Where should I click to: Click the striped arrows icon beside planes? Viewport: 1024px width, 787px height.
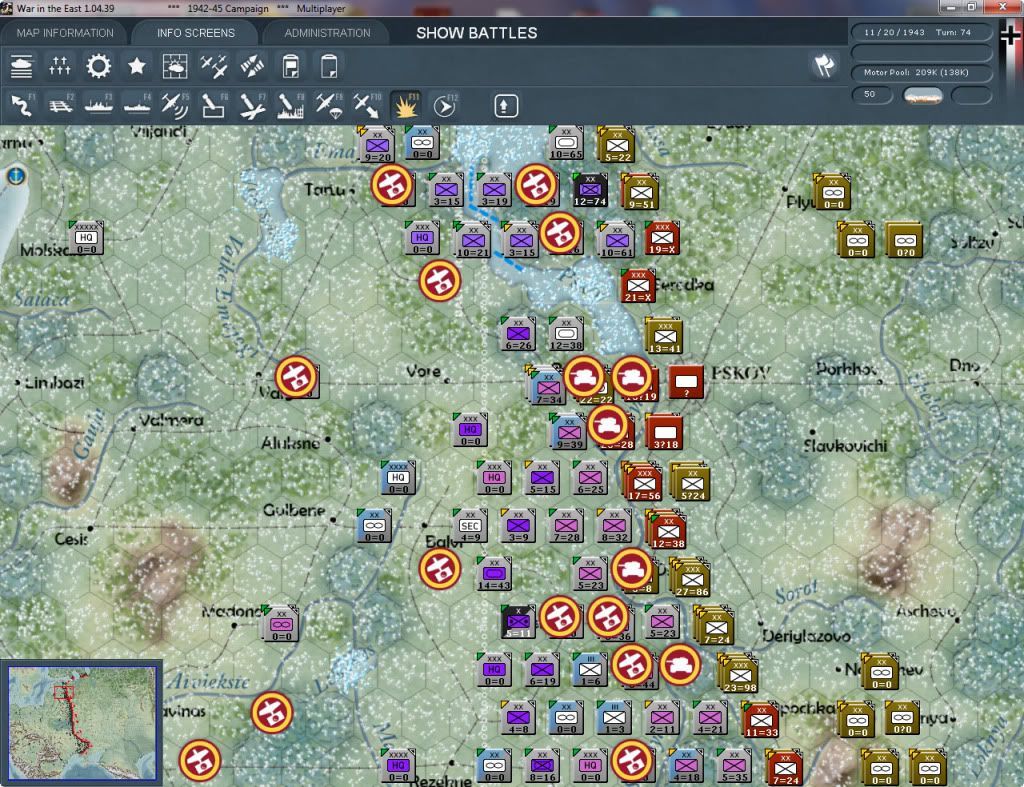click(252, 66)
